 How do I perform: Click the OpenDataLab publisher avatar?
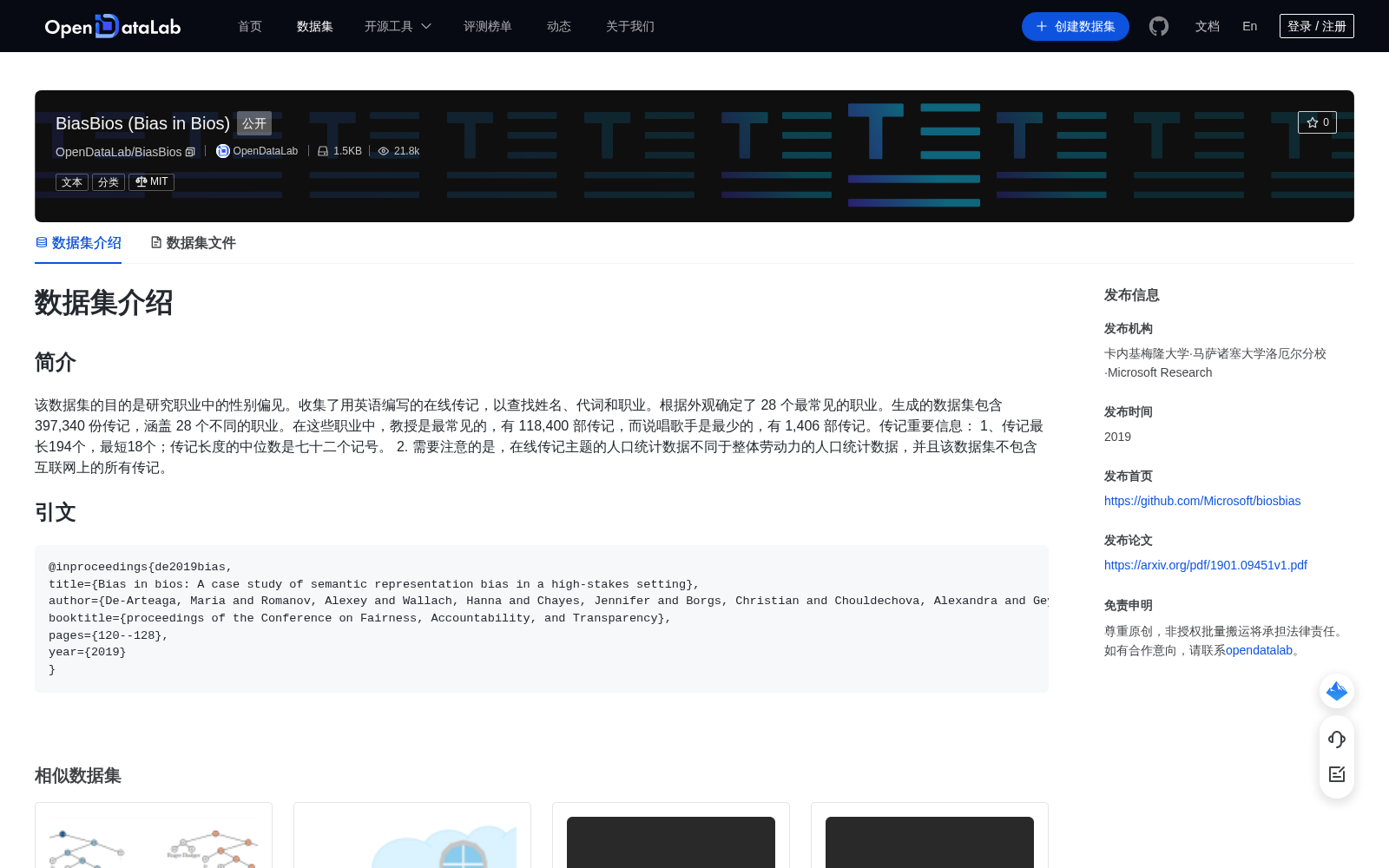223,151
